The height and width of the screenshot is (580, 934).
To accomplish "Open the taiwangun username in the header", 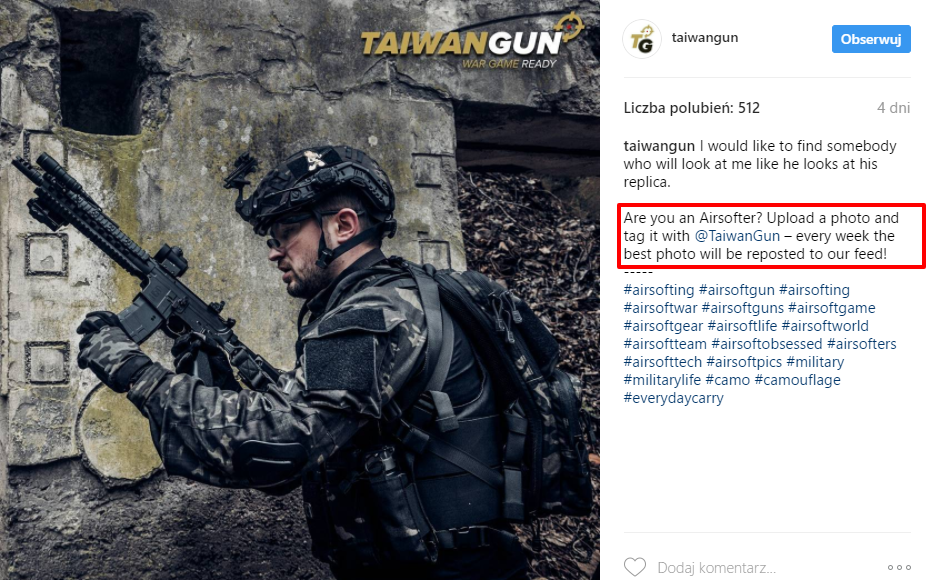I will click(705, 38).
